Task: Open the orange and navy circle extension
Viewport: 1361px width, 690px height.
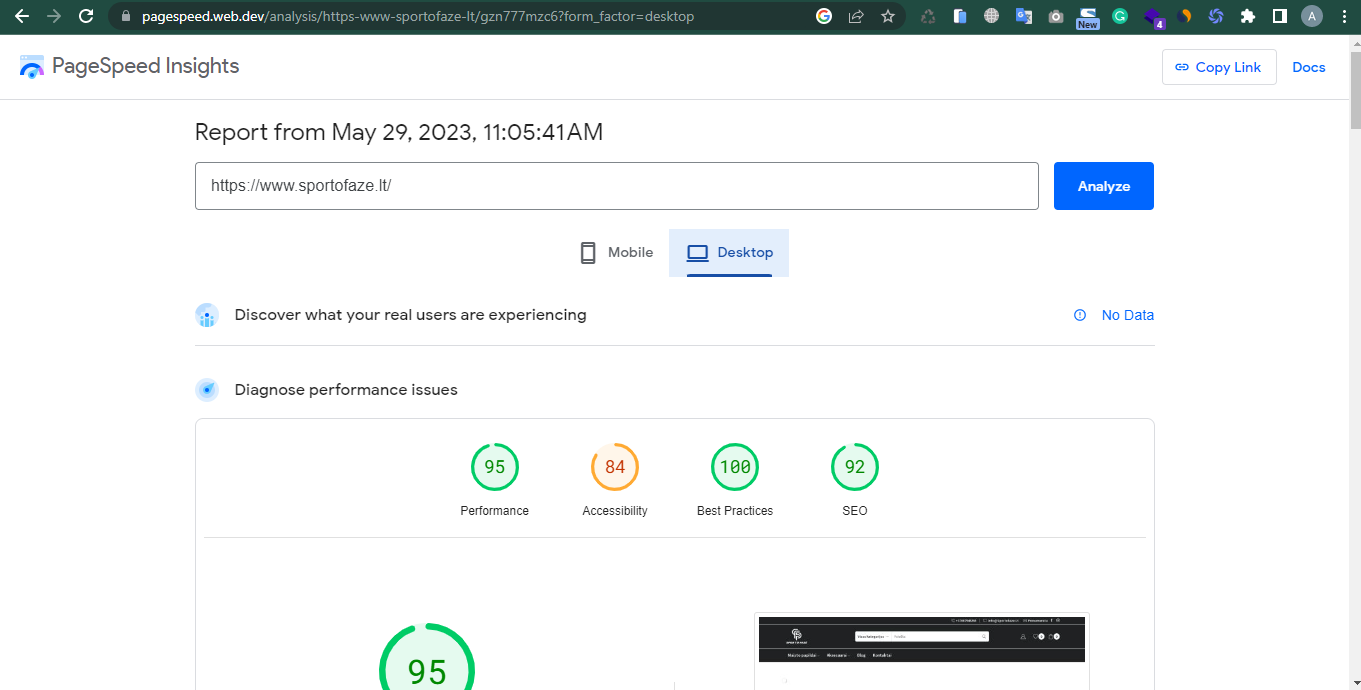Action: point(1185,16)
